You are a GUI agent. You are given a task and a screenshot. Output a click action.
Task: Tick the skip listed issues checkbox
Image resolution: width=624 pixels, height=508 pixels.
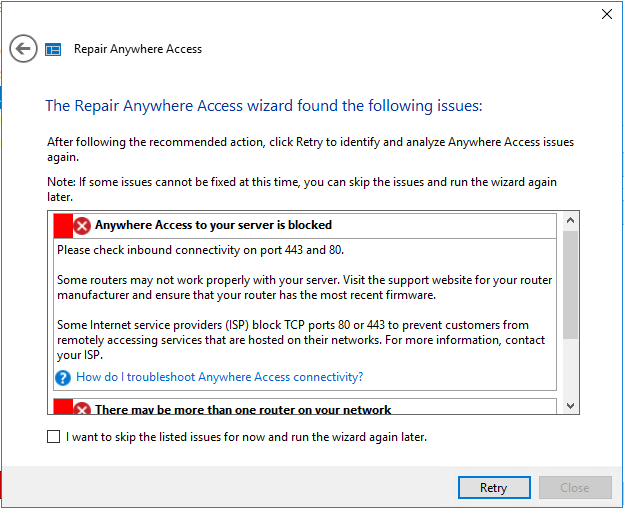54,436
